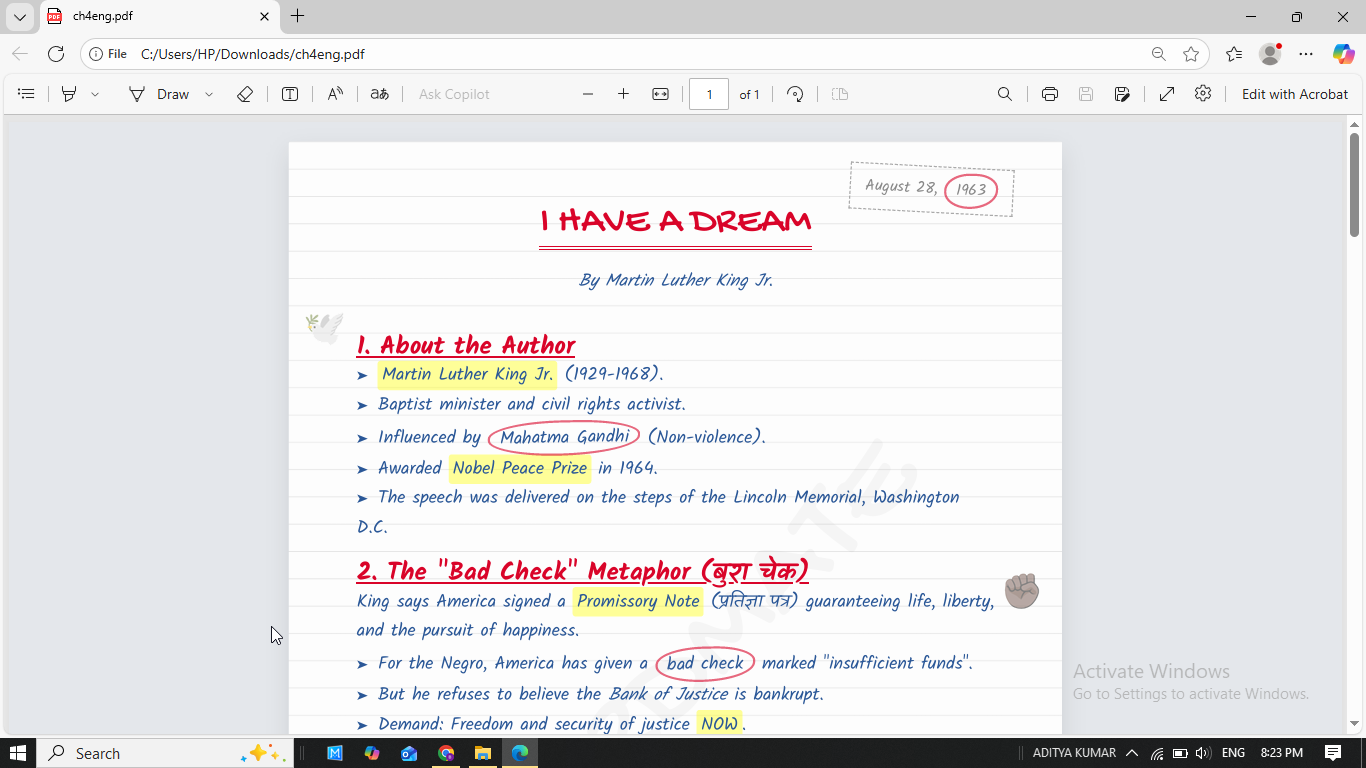Image resolution: width=1366 pixels, height=768 pixels.
Task: Click the Save icon
Action: (x=1086, y=94)
